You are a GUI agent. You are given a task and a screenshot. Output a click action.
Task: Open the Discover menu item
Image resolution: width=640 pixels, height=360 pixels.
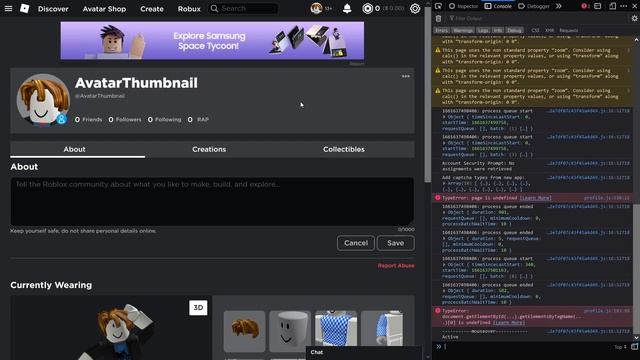(53, 9)
